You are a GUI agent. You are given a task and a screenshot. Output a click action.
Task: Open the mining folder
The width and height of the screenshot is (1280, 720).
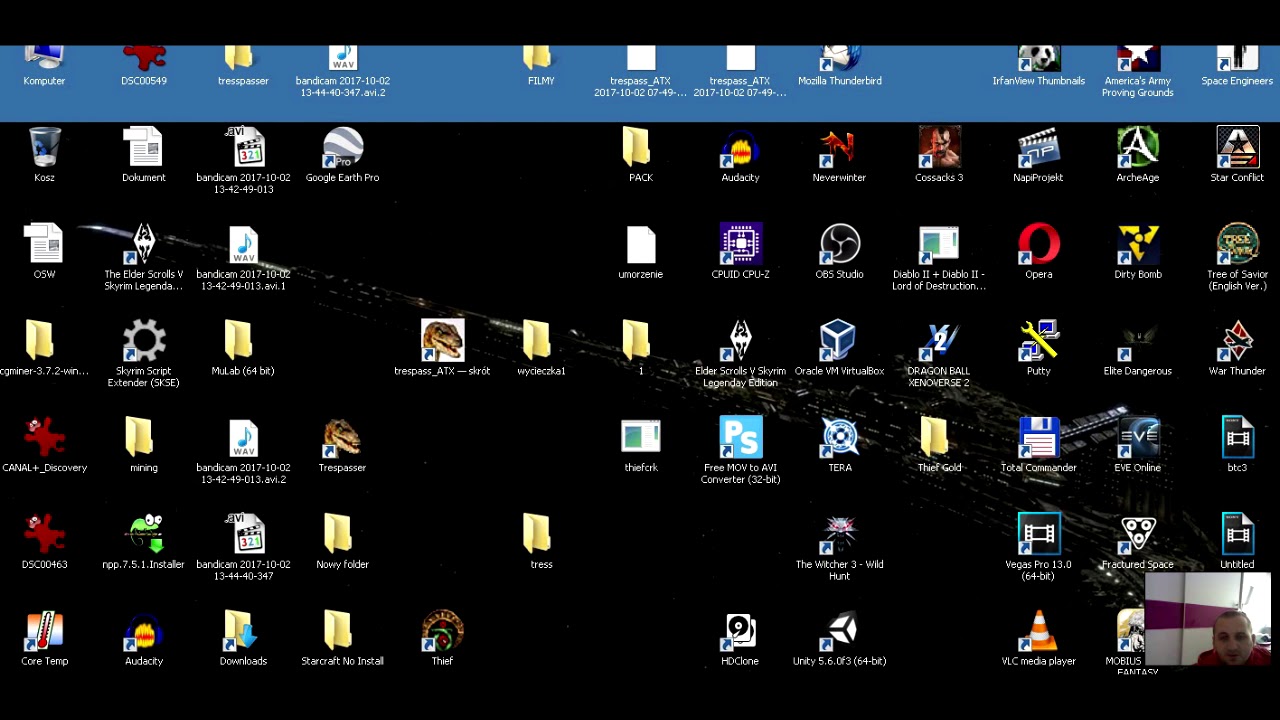pyautogui.click(x=143, y=445)
